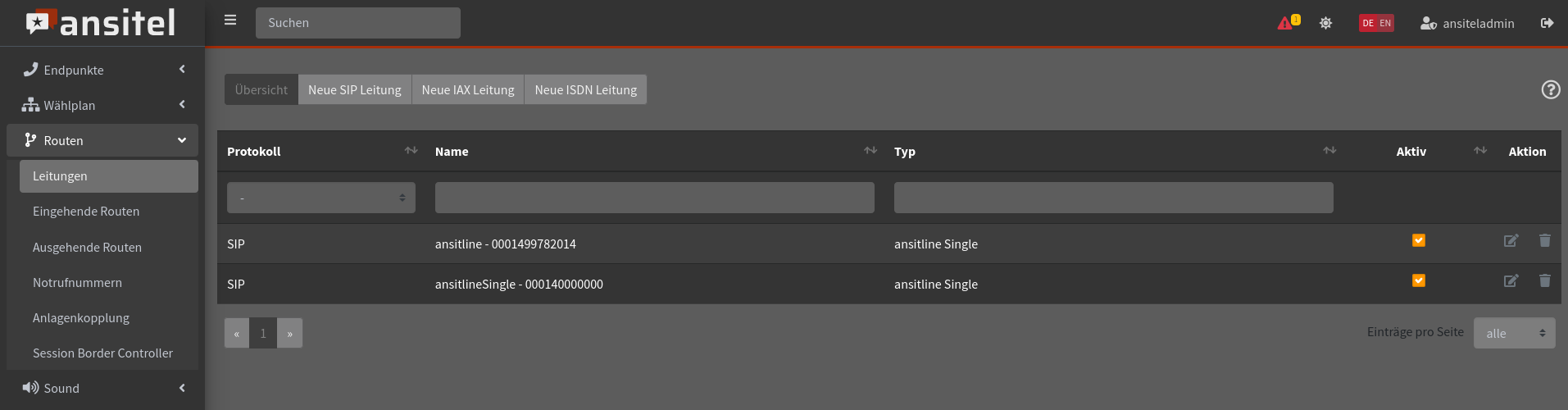Uncheck Aktiv for ansitline - 0001499782014
1568x410 pixels.
[1418, 240]
